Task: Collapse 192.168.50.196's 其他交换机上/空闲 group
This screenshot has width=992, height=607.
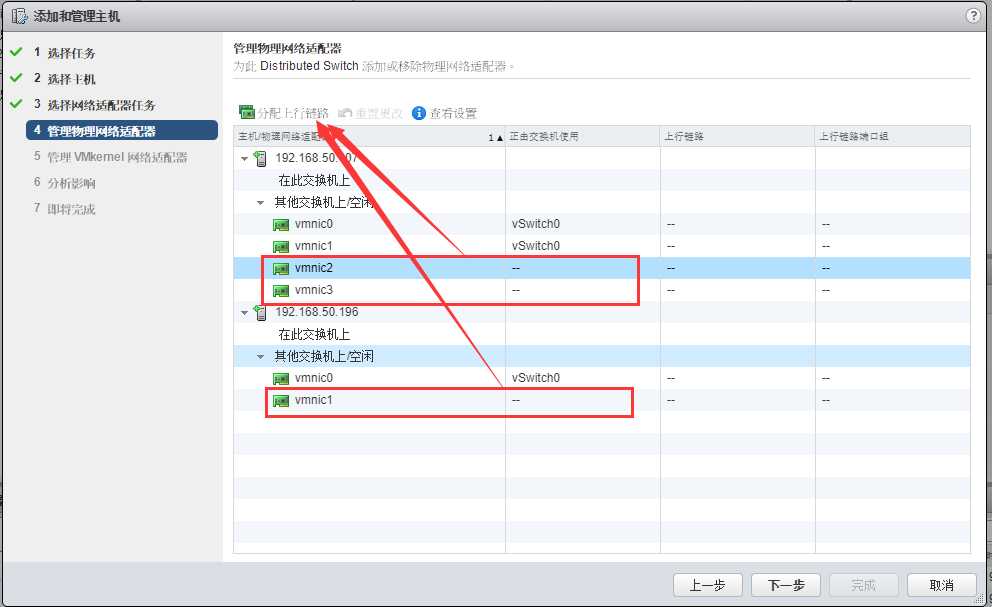Action: 260,356
